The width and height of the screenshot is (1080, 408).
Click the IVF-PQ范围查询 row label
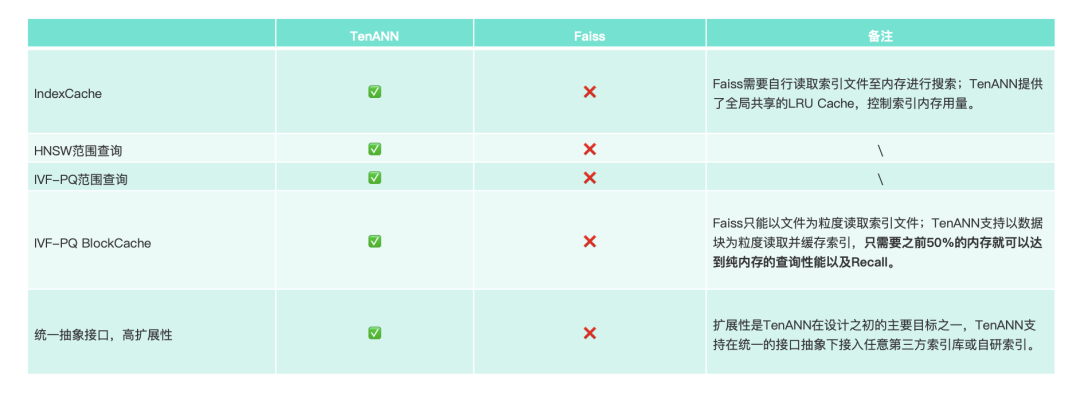(82, 179)
